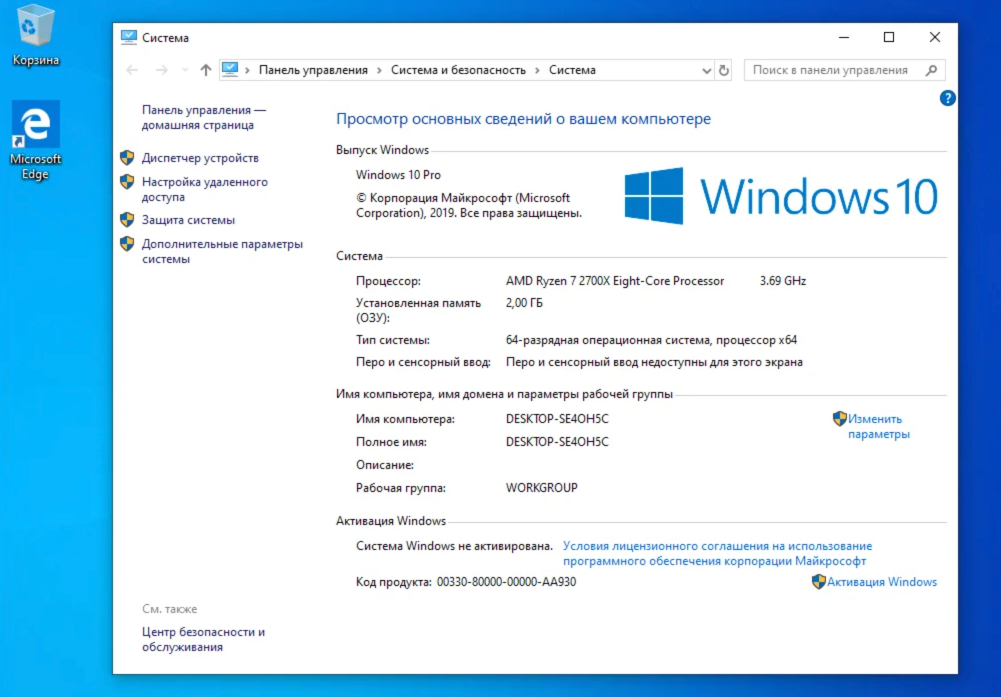Click the WORKGROUP value
This screenshot has height=697, width=1001.
[541, 488]
